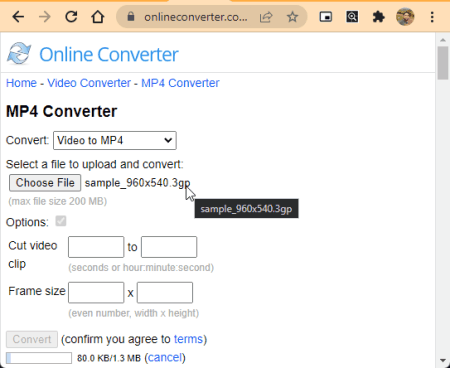
Task: Open Video Converter breadcrumb link
Action: pyautogui.click(x=89, y=83)
